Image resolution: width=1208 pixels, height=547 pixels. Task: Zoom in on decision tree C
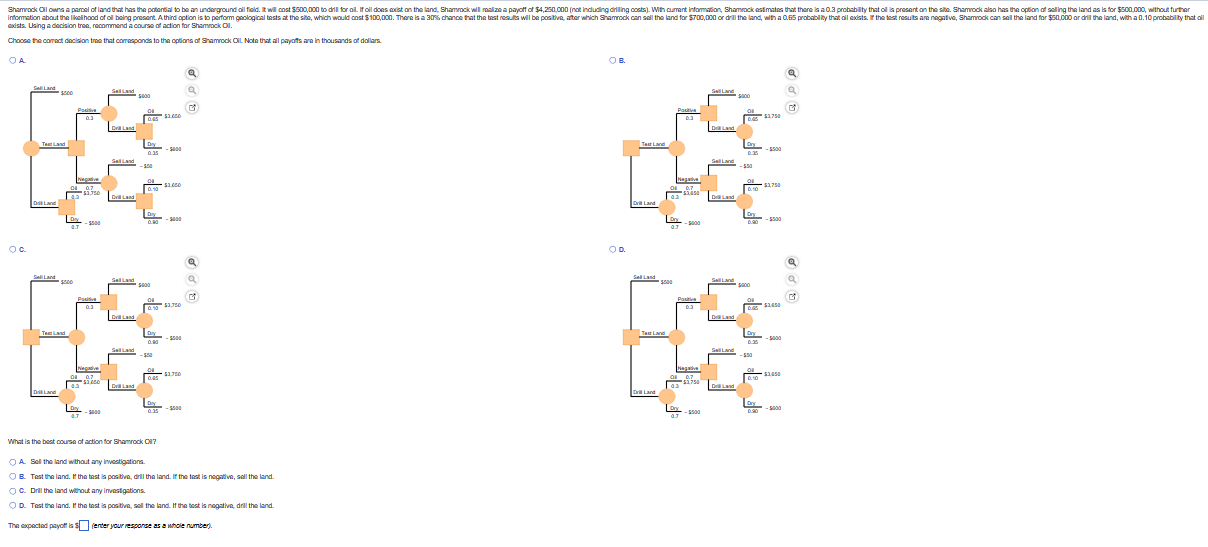point(192,262)
